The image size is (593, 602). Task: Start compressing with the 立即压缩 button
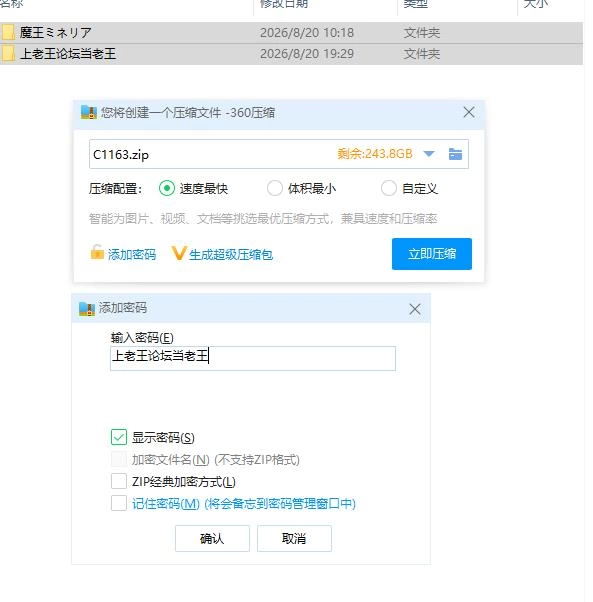432,254
